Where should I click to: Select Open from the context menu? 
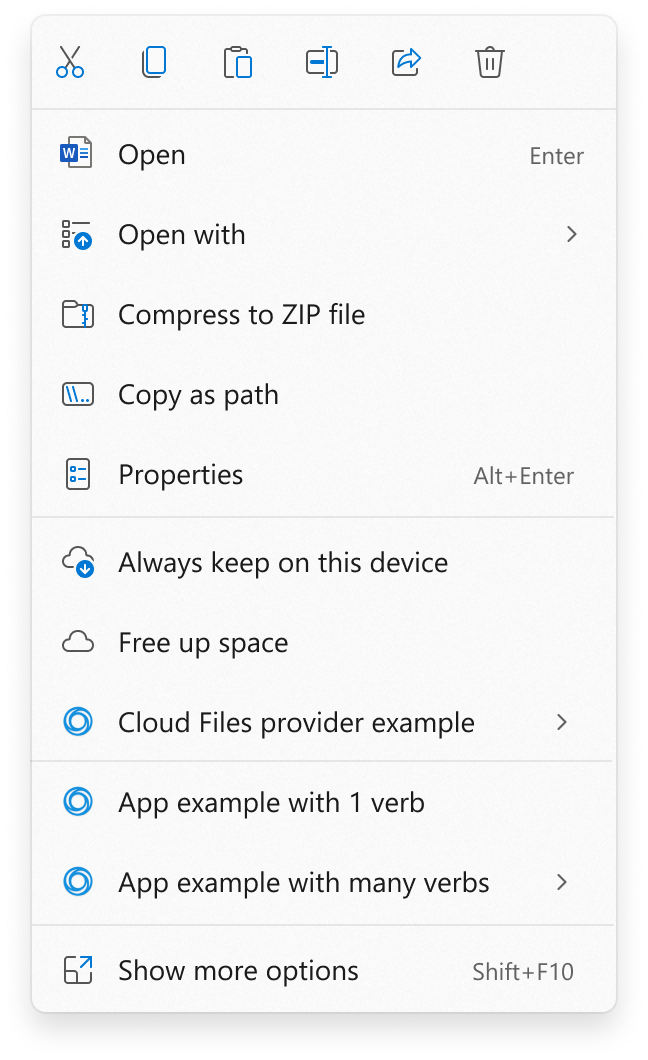[x=151, y=154]
